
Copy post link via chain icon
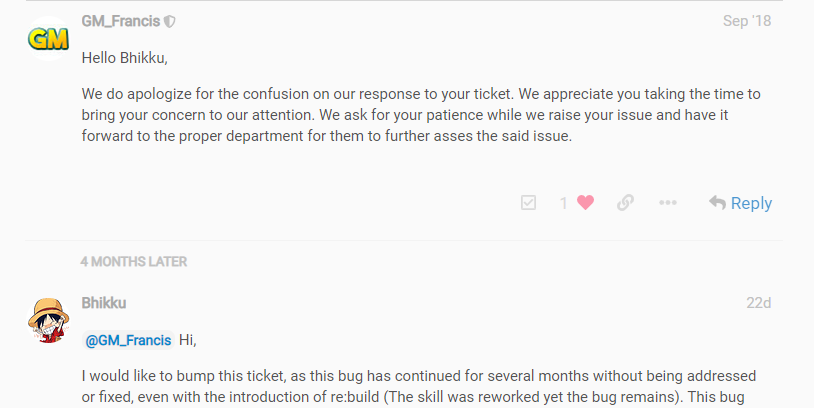pyautogui.click(x=625, y=203)
